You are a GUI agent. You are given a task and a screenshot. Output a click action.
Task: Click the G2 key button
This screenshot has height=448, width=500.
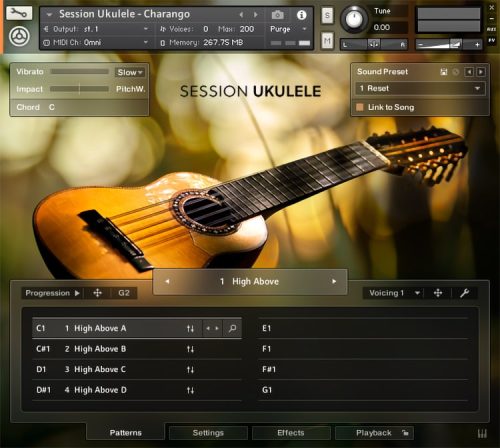coord(124,293)
